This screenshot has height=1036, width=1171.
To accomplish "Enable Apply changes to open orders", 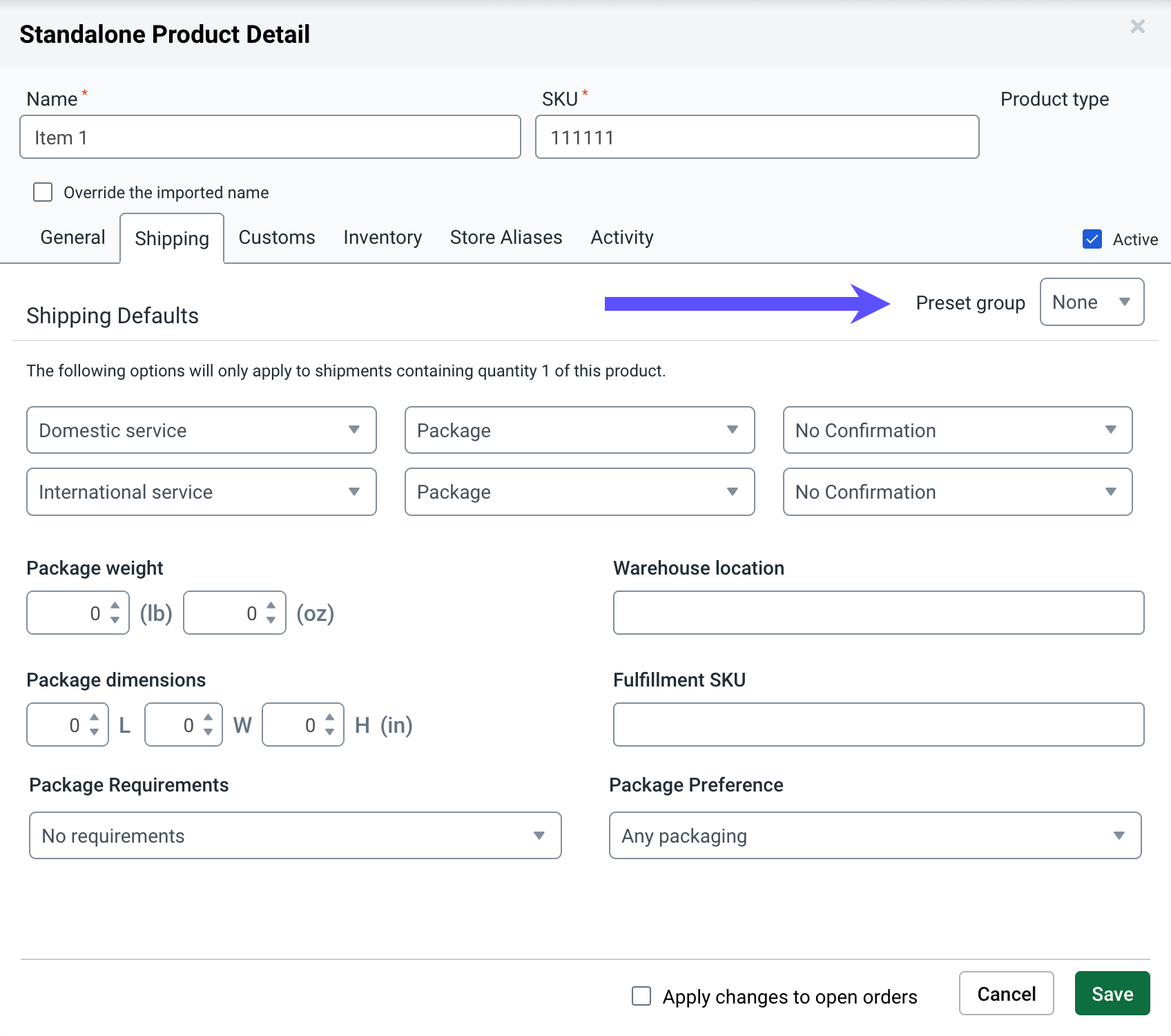I will [x=641, y=996].
